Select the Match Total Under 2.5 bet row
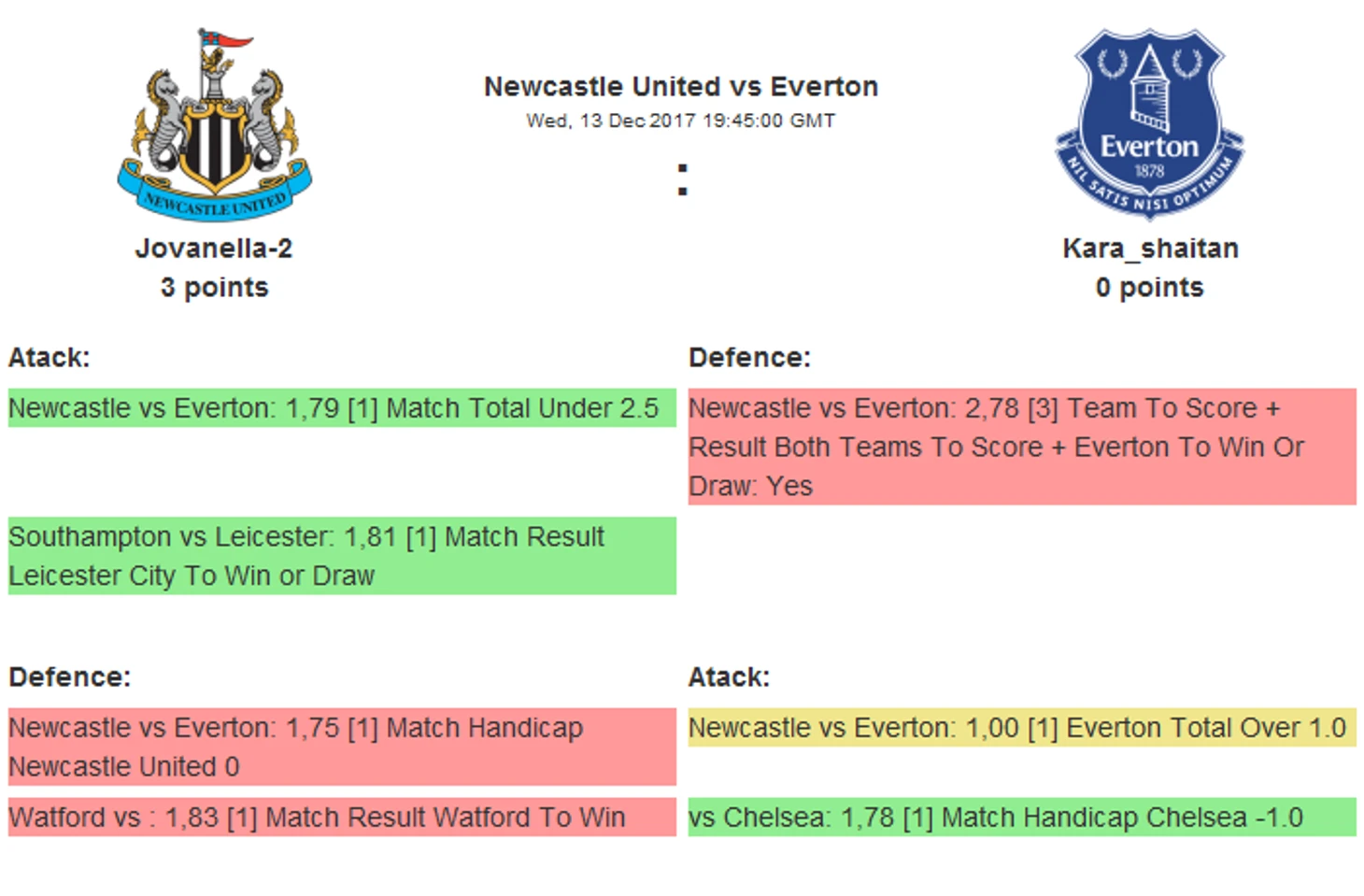The image size is (1364, 896). coord(342,408)
